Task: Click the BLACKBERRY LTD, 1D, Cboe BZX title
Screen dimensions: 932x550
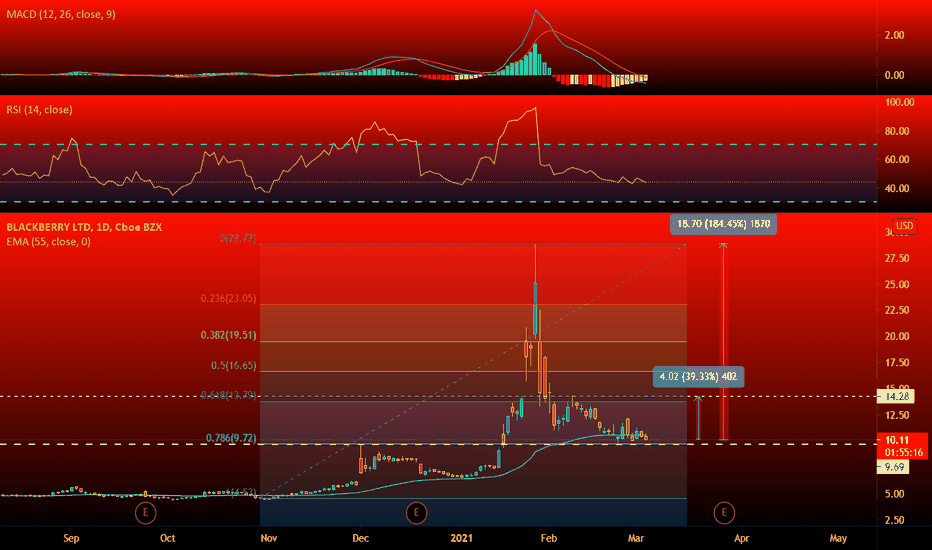Action: click(84, 227)
